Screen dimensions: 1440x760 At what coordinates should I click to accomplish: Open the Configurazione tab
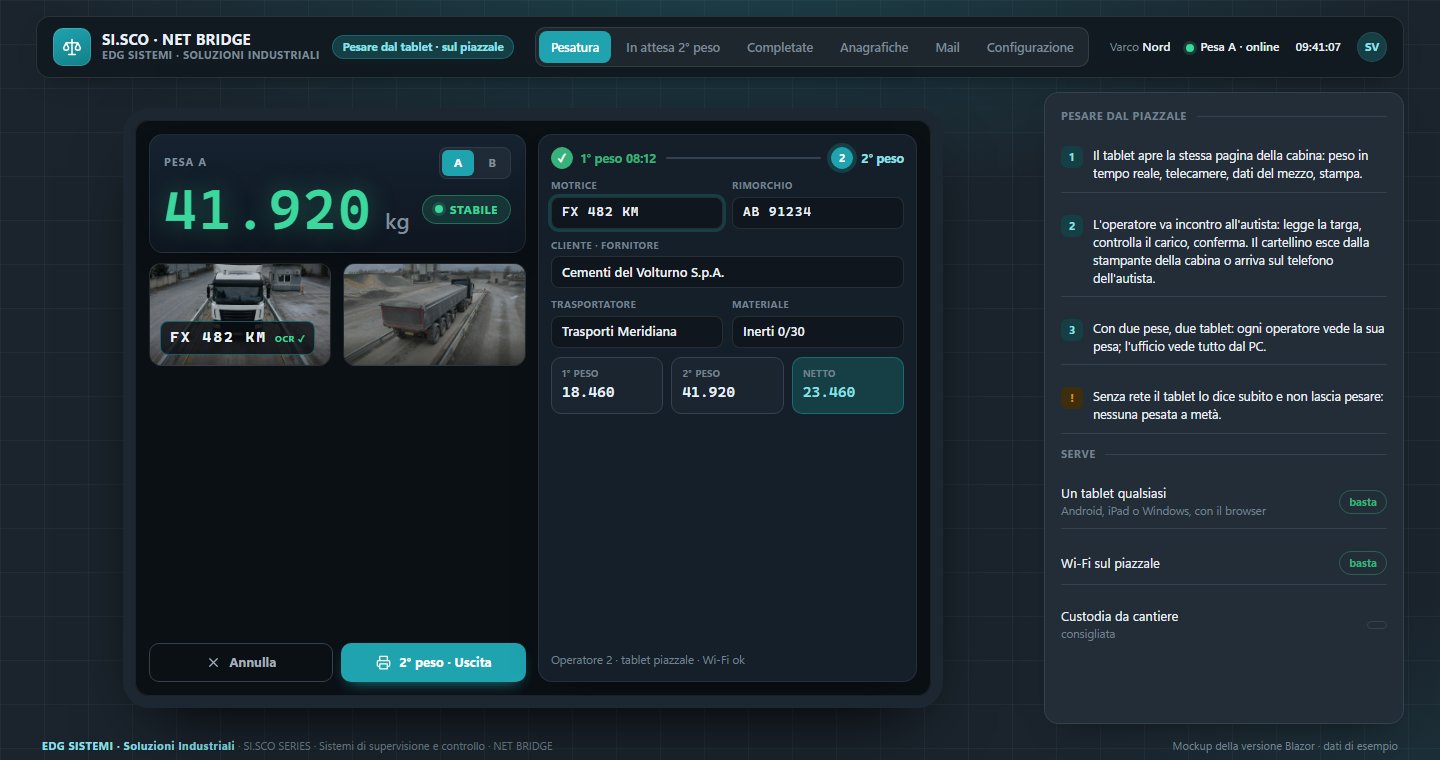point(1030,47)
